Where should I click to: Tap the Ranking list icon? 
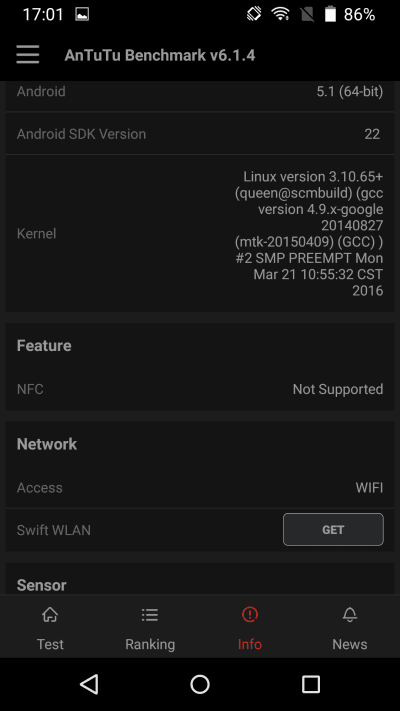pos(150,615)
